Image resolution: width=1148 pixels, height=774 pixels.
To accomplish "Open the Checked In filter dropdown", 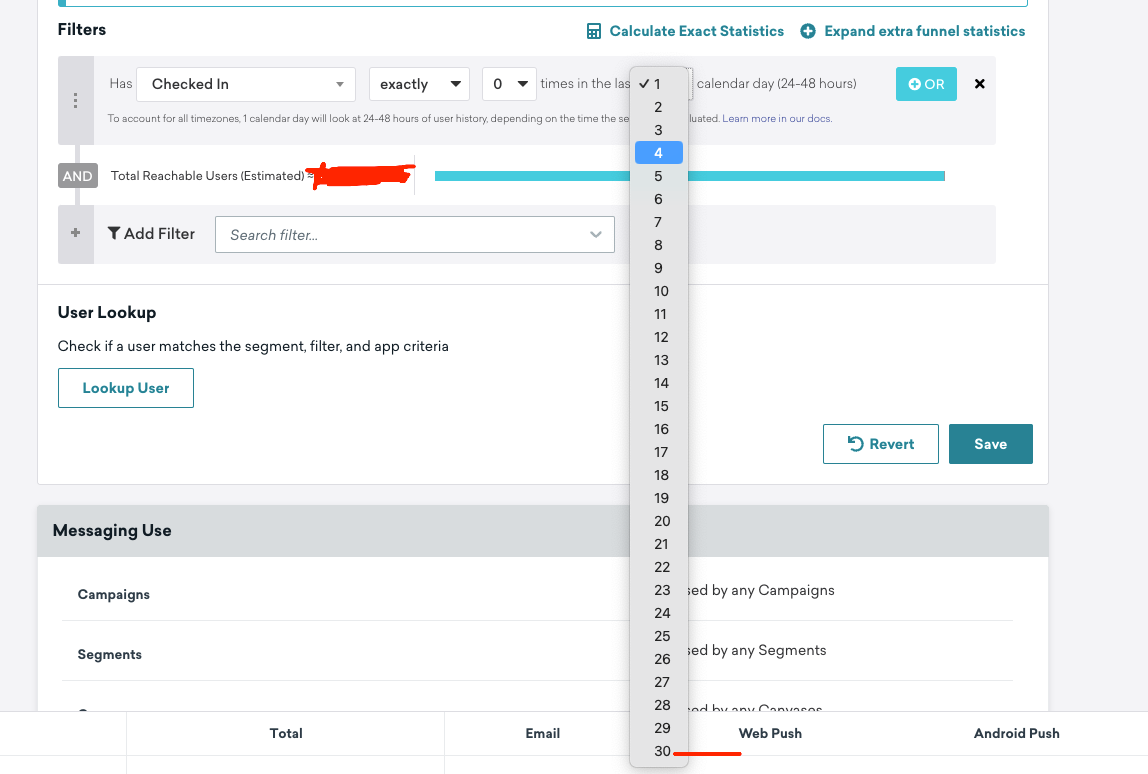I will (x=246, y=84).
